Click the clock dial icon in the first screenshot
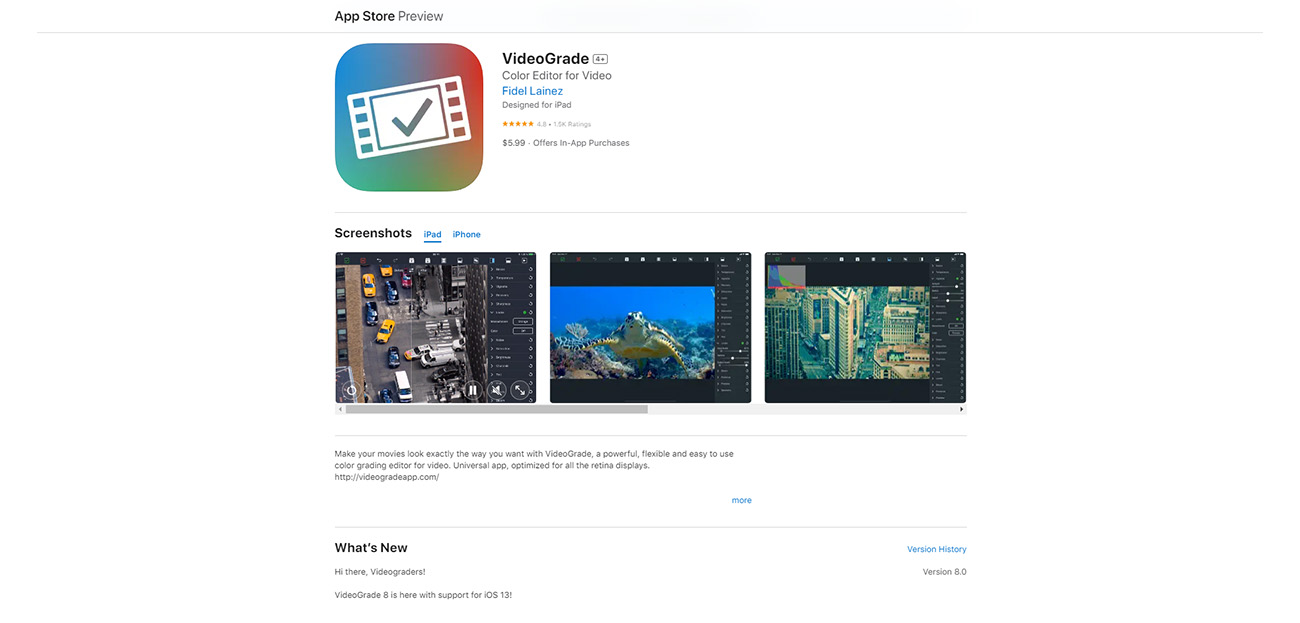The height and width of the screenshot is (623, 1300). [352, 390]
